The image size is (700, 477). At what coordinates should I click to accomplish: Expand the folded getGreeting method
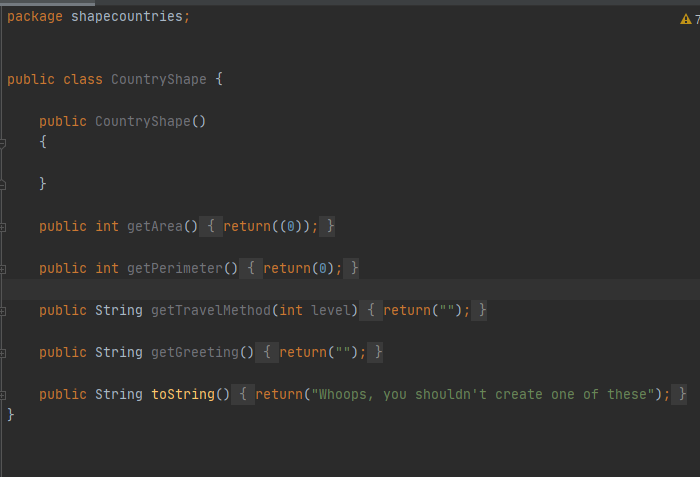[3, 353]
